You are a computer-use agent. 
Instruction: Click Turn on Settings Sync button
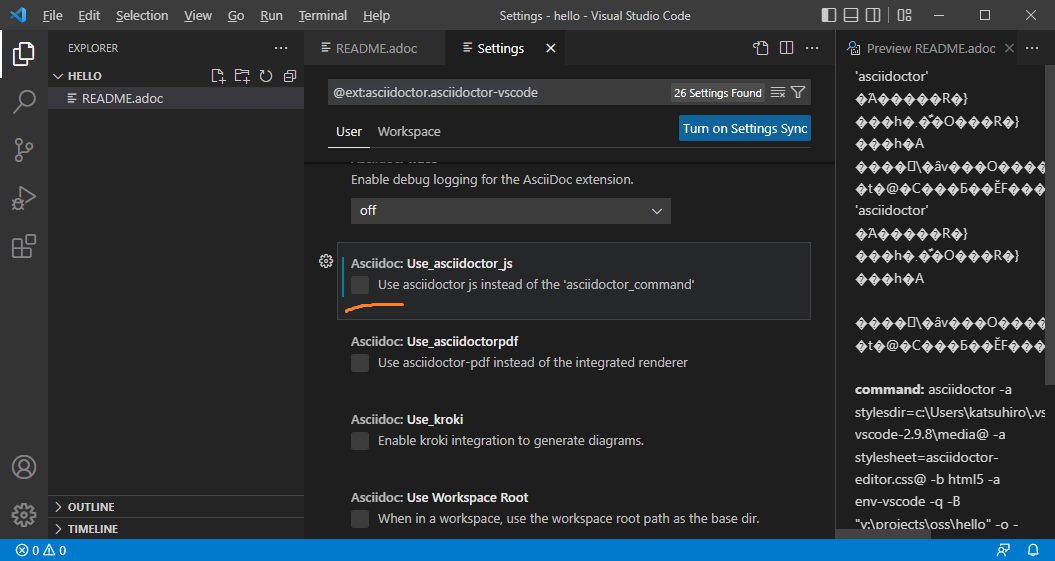point(745,128)
